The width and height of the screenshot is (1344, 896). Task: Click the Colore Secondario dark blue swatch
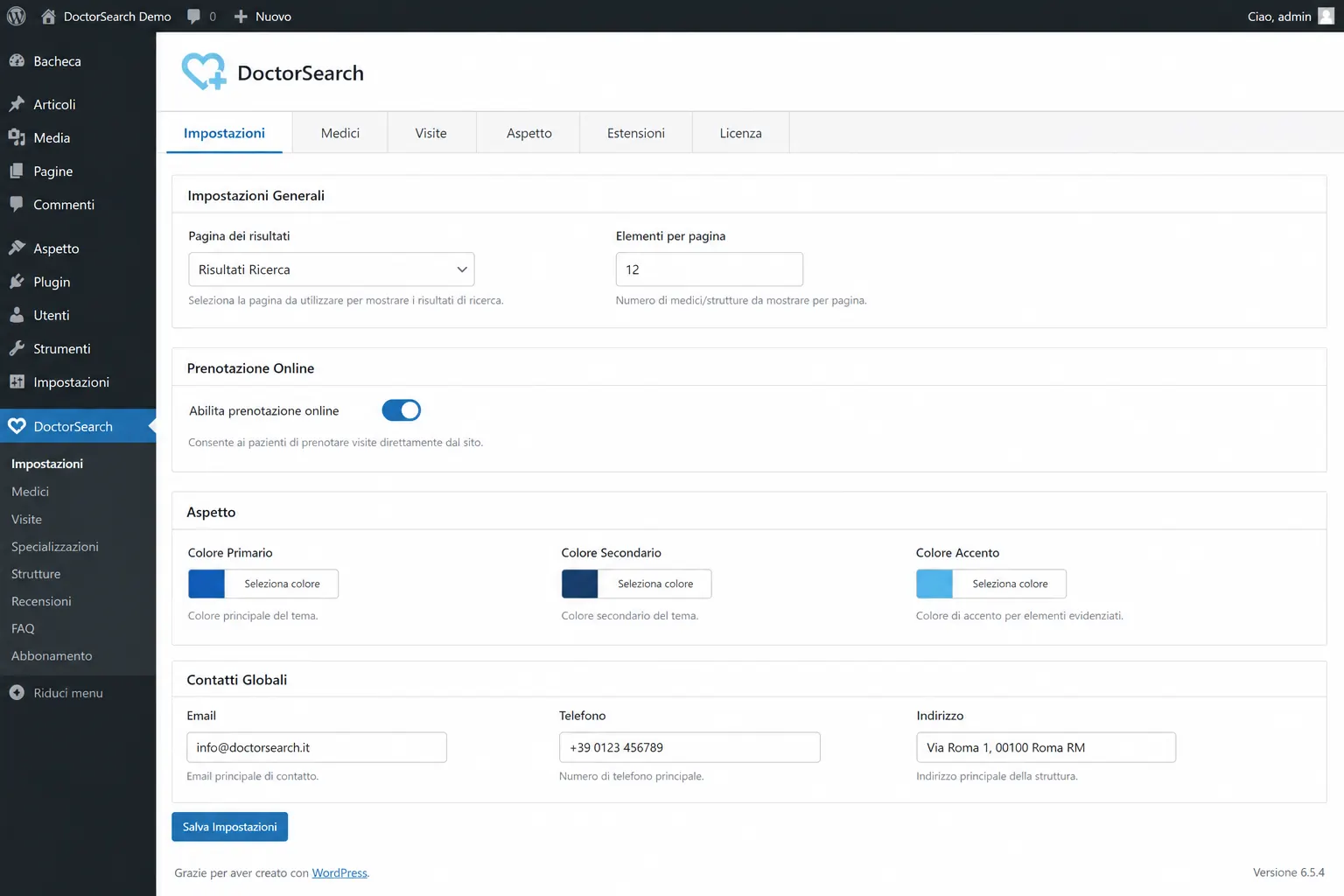(x=580, y=584)
